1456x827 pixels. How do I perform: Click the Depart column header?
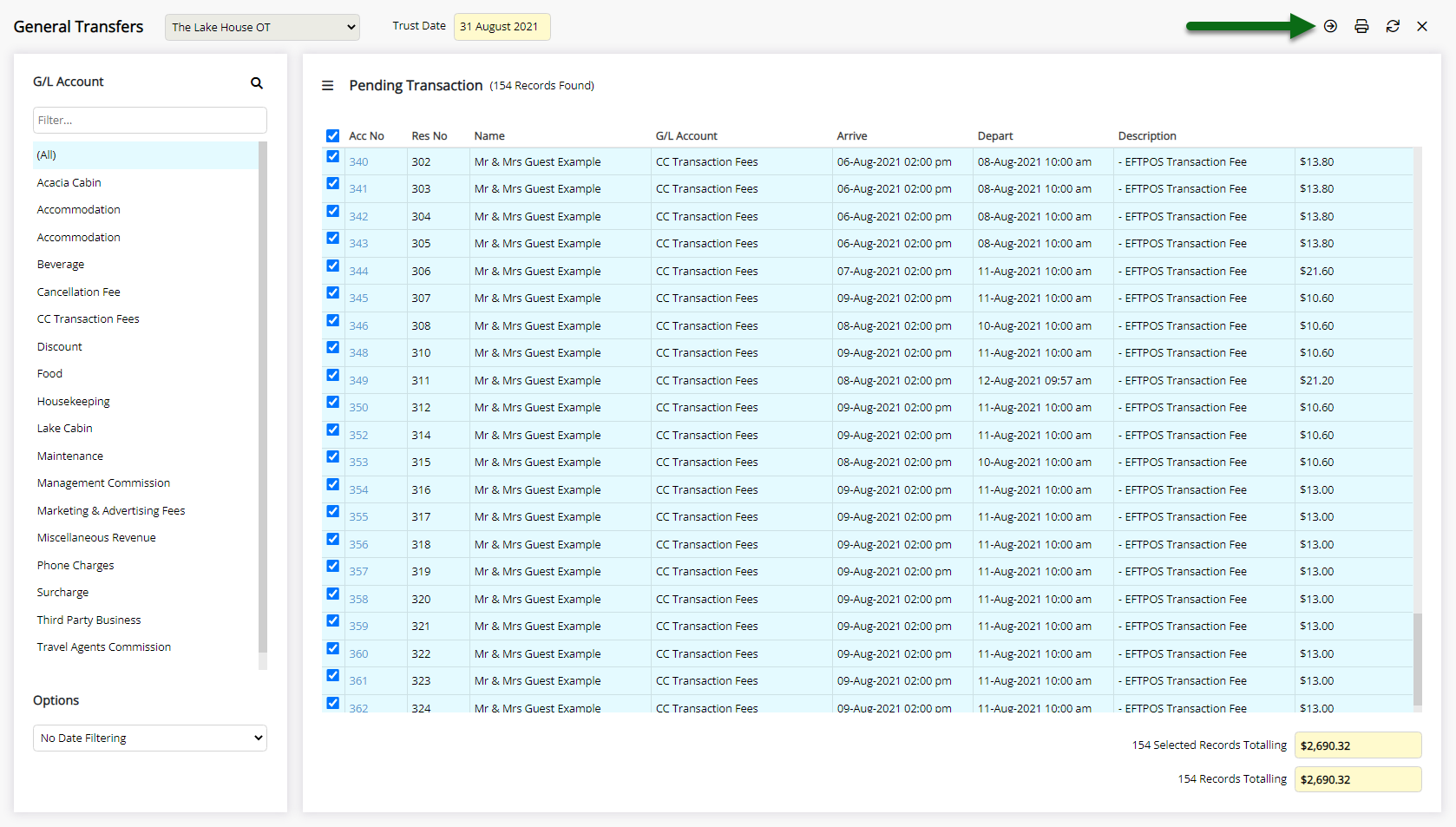[995, 135]
